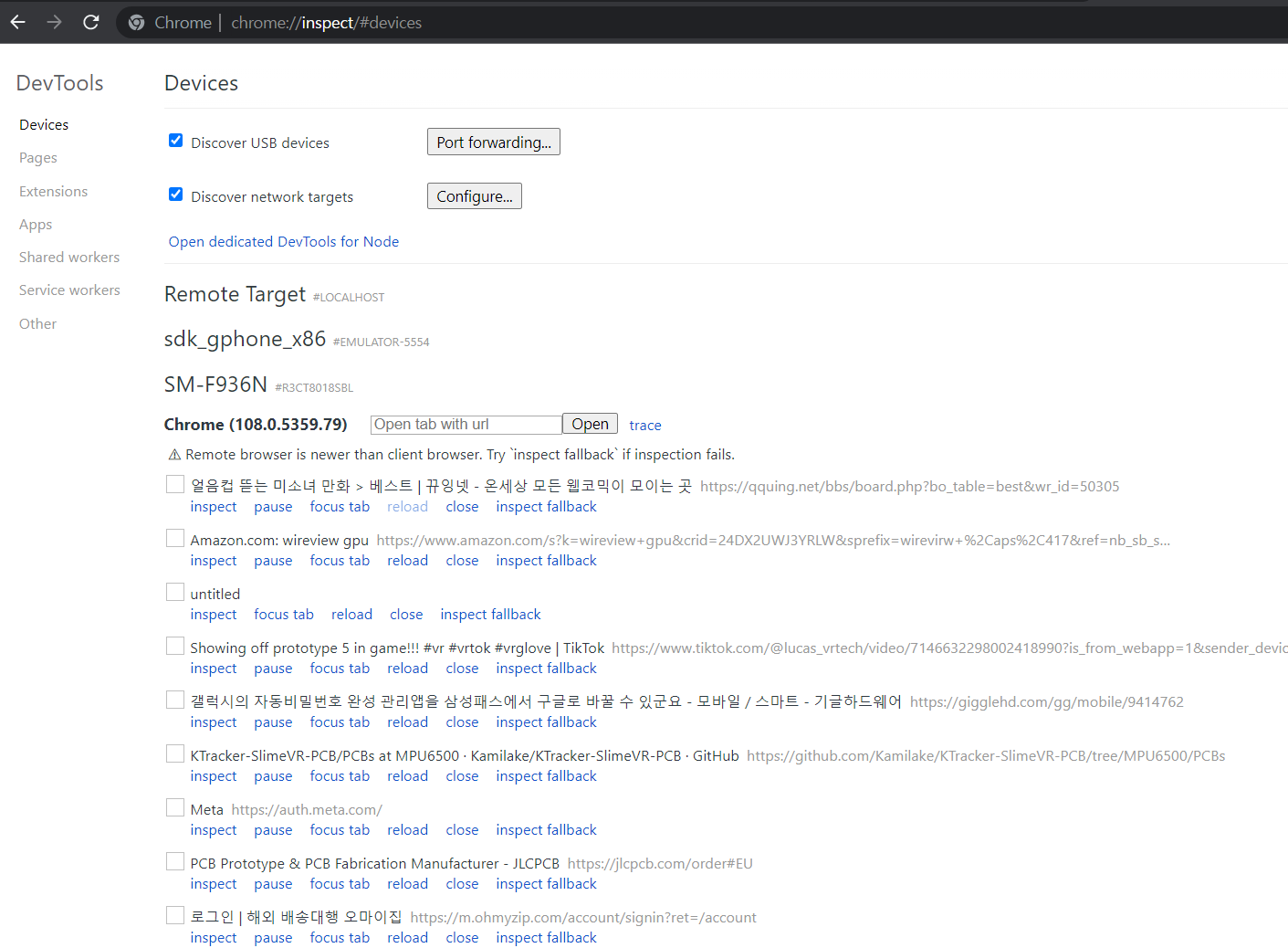Pause the TikTok prototype tab
This screenshot has width=1288, height=948.
coord(273,669)
